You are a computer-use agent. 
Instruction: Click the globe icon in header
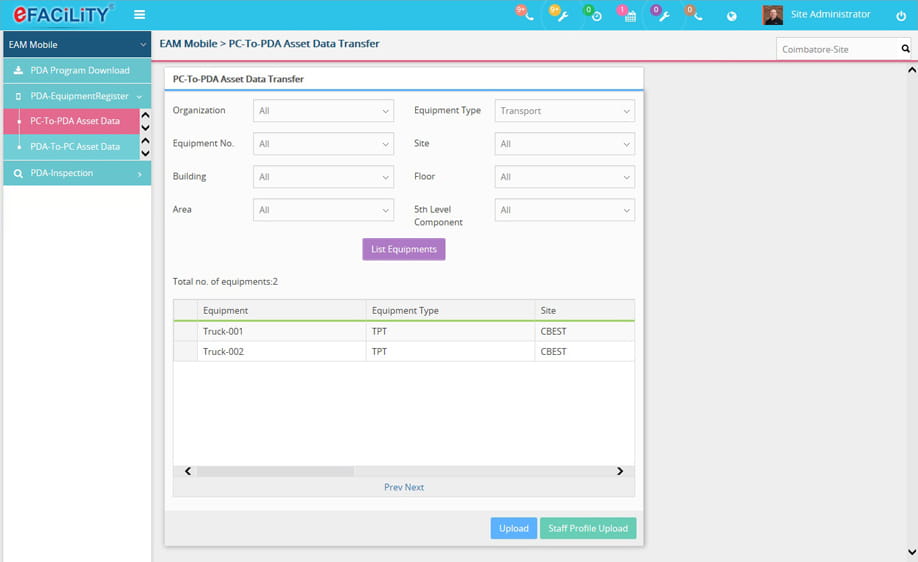731,16
